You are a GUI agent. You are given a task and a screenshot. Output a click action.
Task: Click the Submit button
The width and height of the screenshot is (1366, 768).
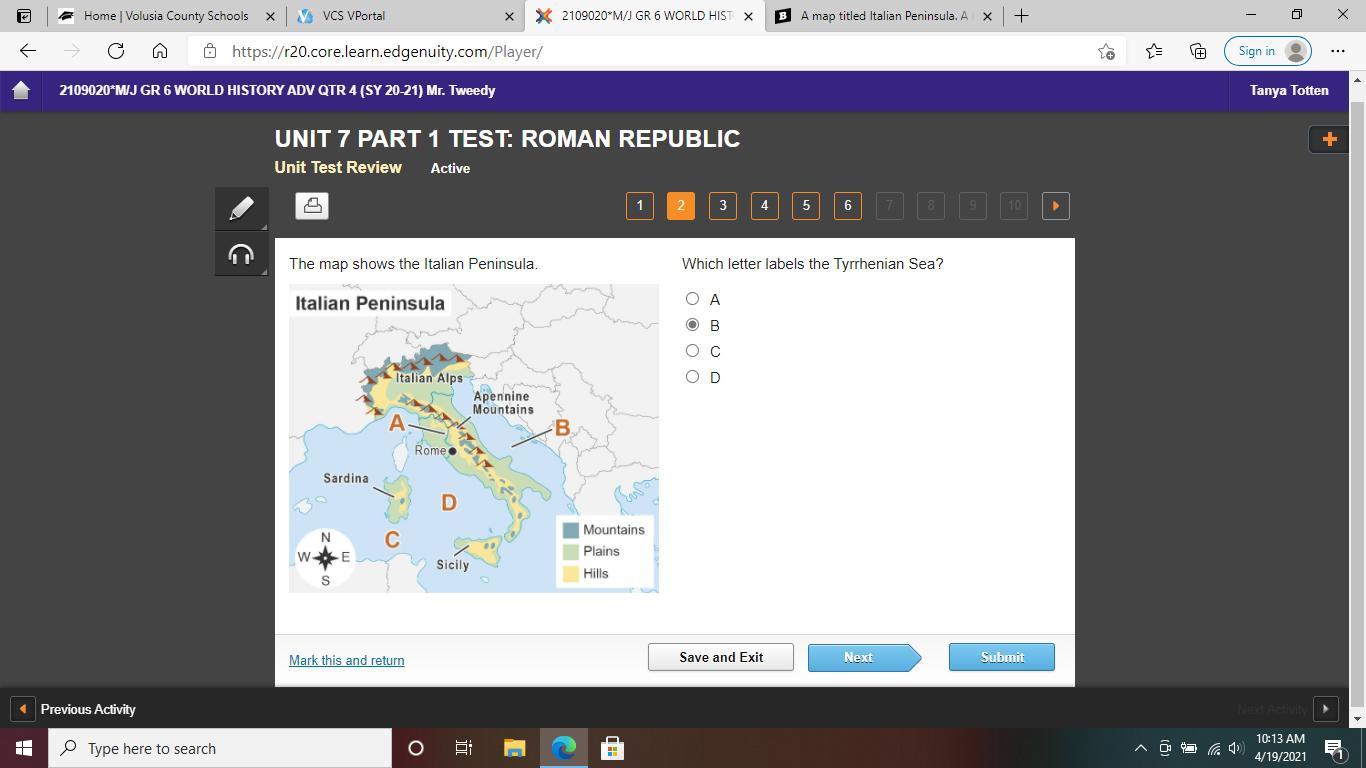(x=1001, y=657)
